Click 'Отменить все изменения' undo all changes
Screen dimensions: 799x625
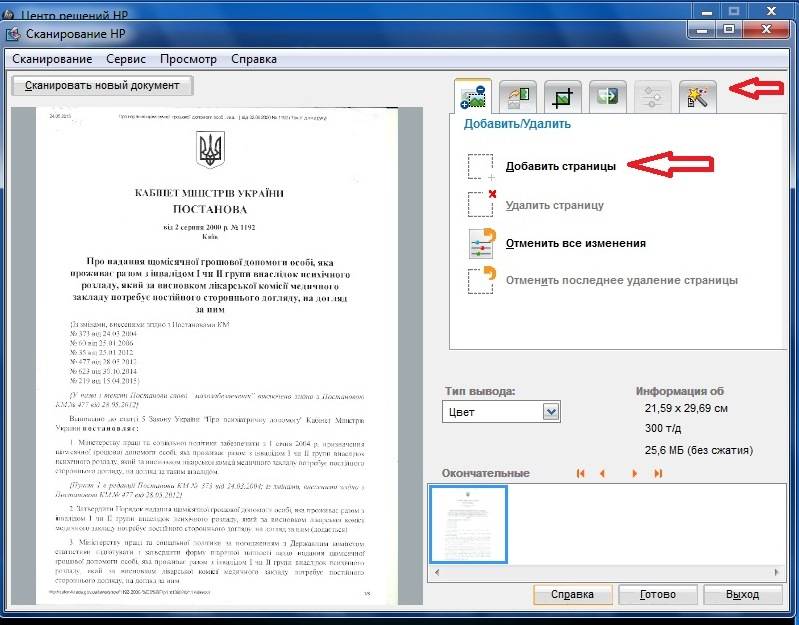(575, 243)
